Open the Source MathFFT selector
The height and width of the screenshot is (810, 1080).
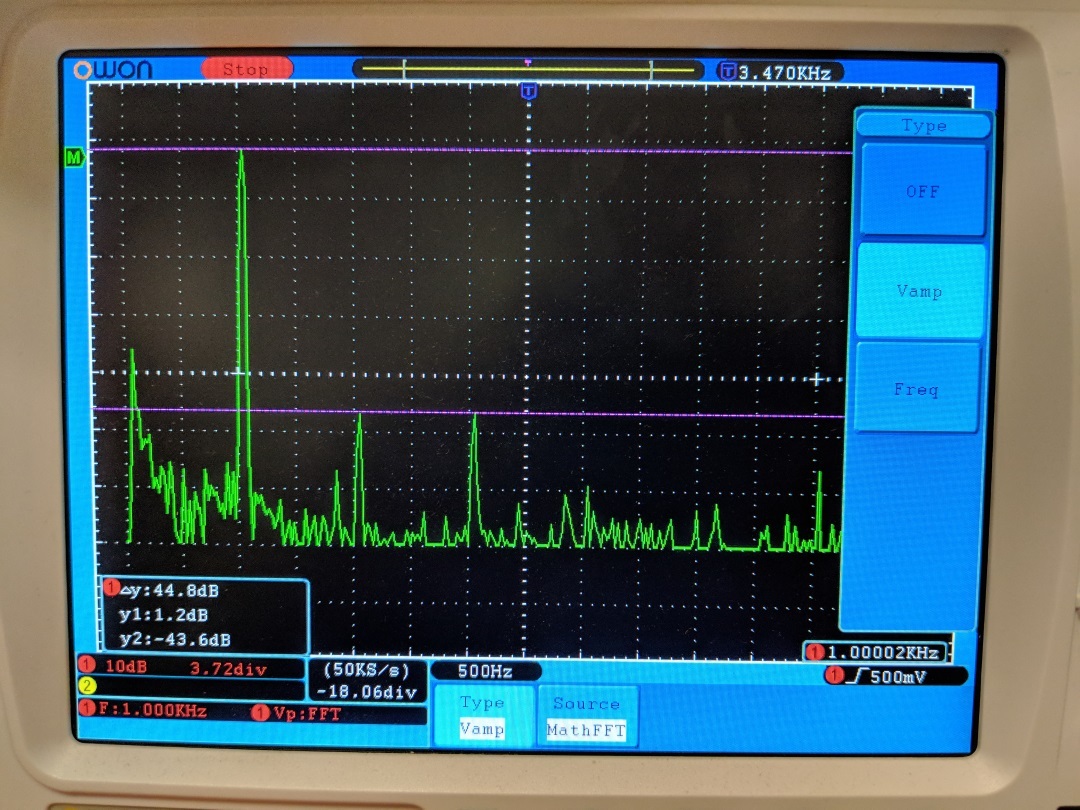click(x=587, y=716)
